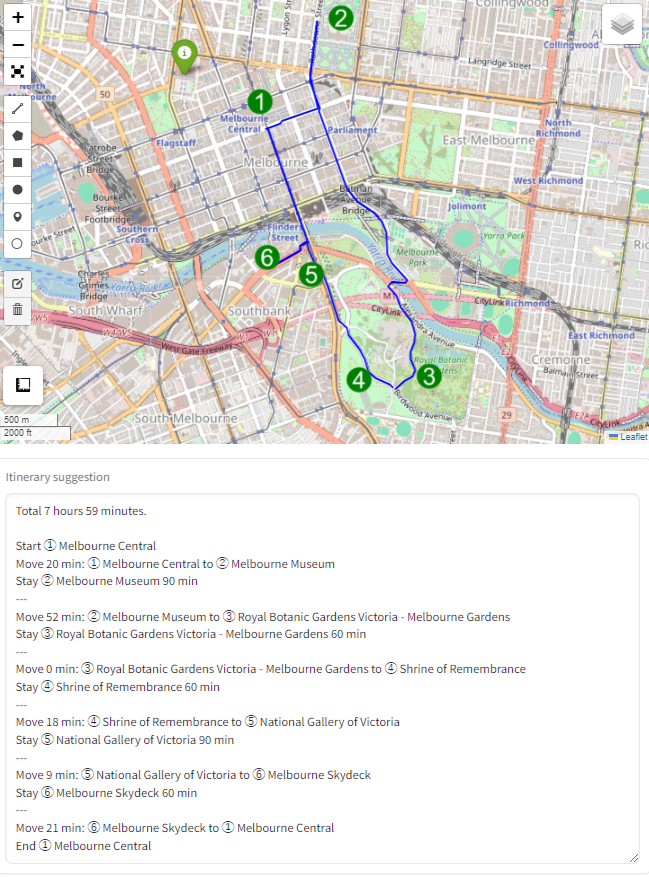Click the Parliament station label on map
Image resolution: width=649 pixels, height=877 pixels.
click(x=352, y=130)
